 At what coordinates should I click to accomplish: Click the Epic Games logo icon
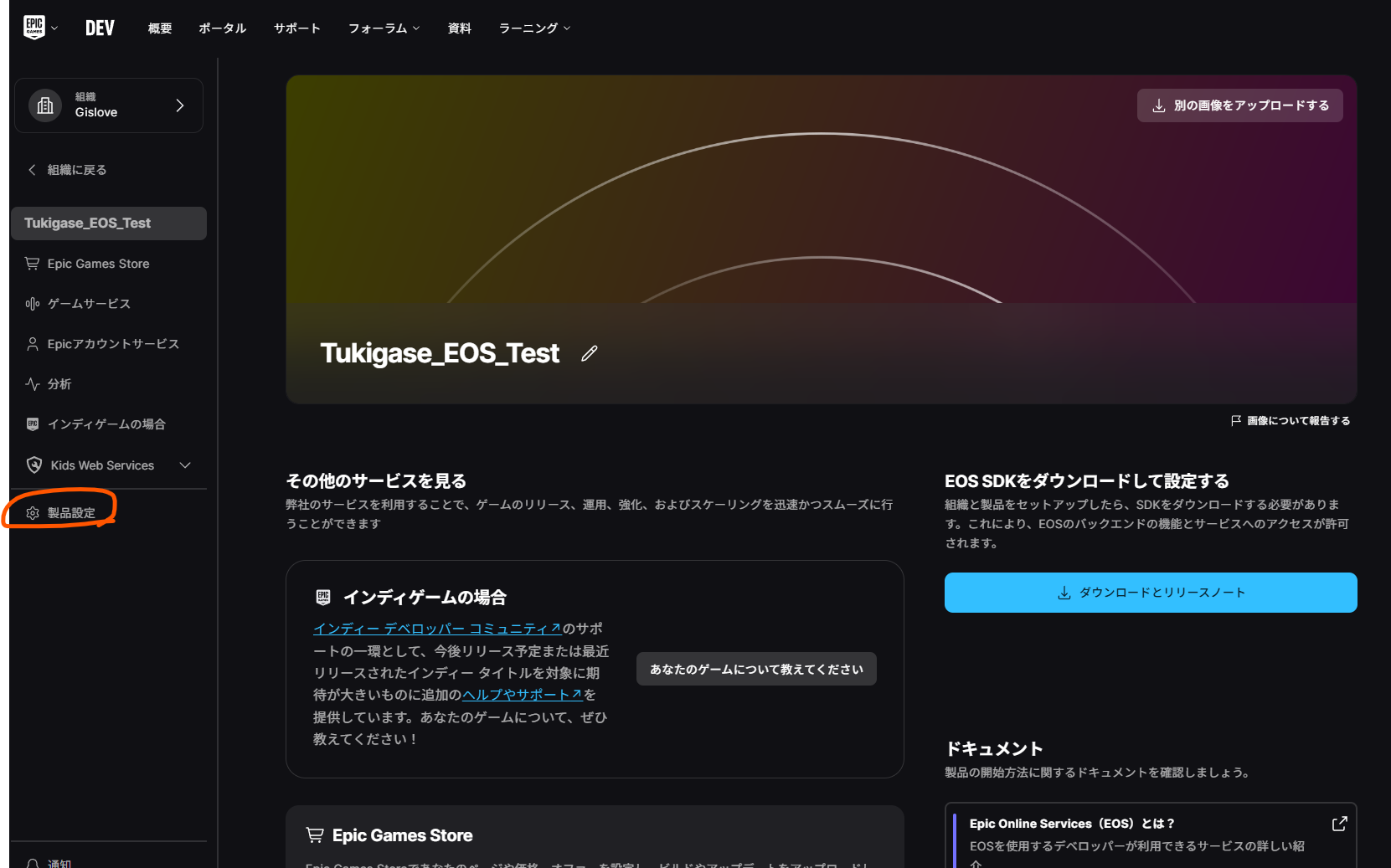point(34,28)
